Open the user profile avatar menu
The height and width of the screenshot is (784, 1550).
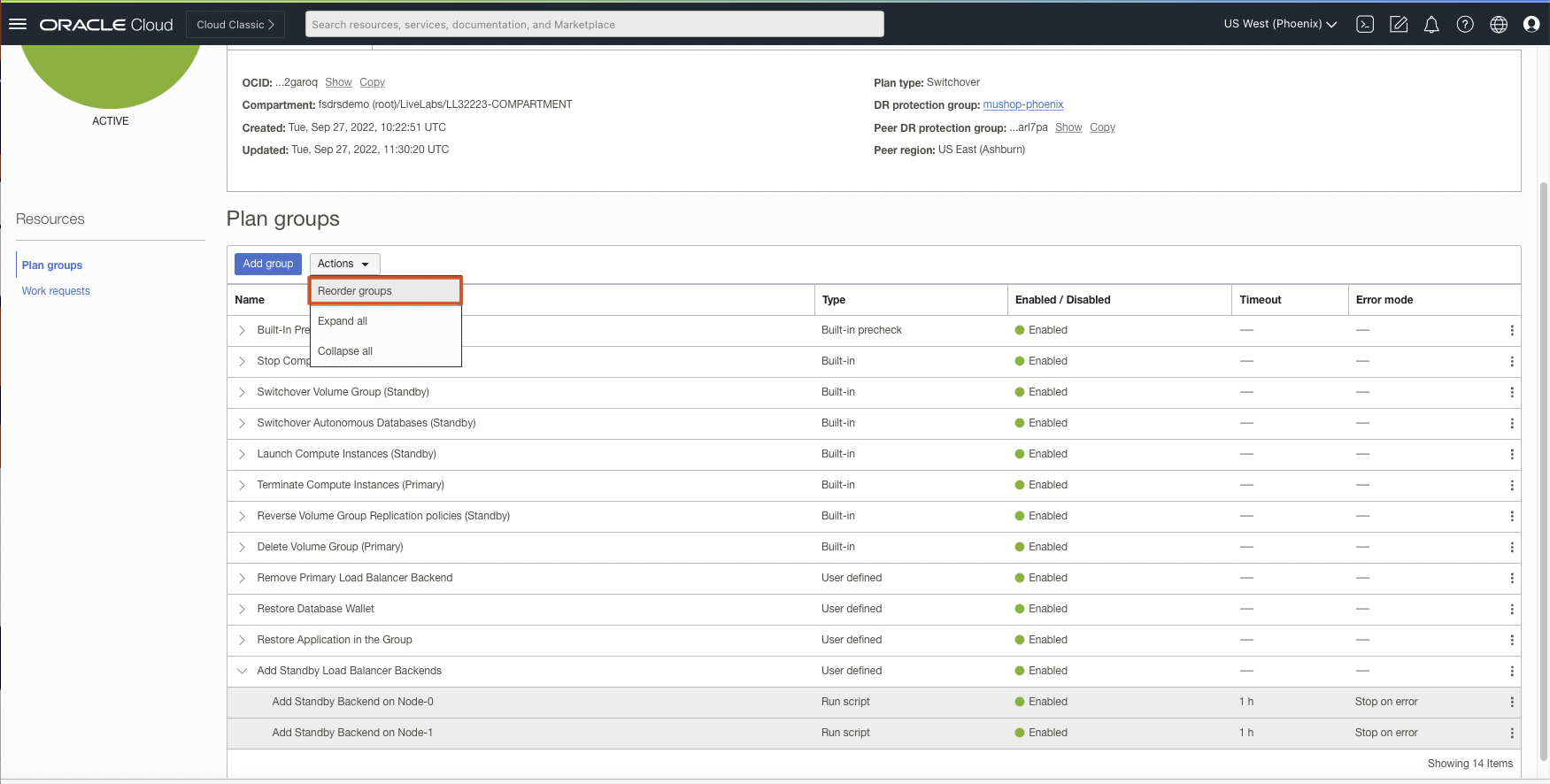coord(1531,25)
